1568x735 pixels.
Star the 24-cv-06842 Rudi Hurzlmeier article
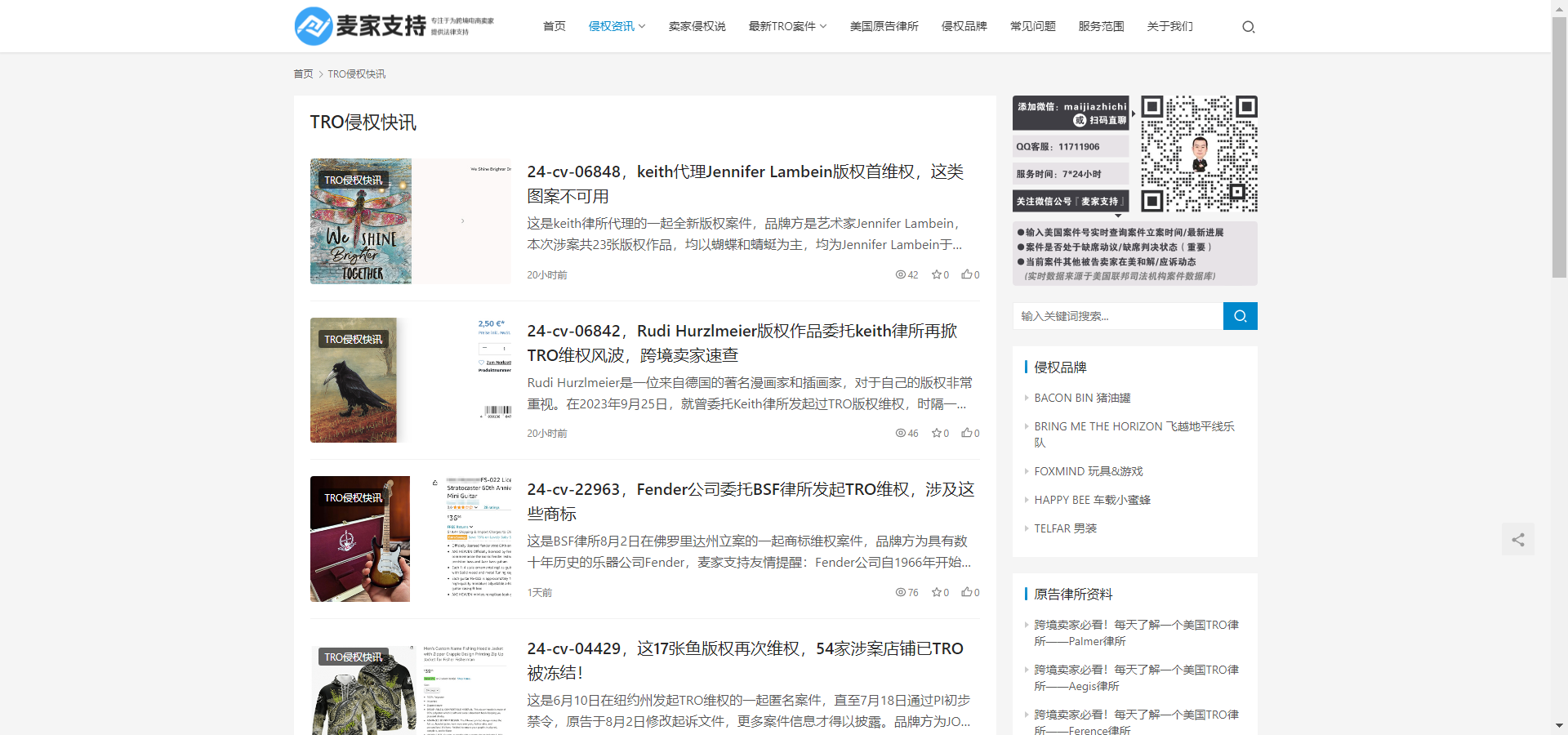(x=940, y=434)
